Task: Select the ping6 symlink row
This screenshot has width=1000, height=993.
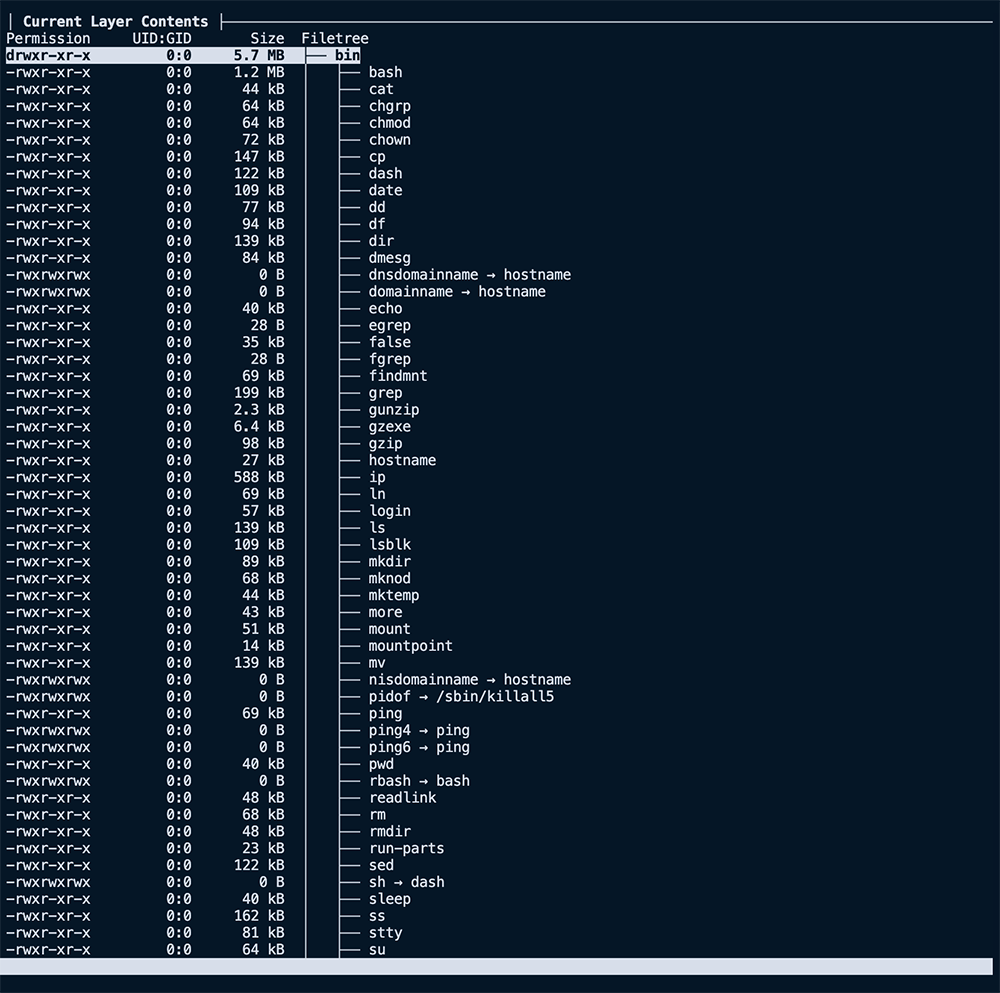Action: pyautogui.click(x=419, y=748)
